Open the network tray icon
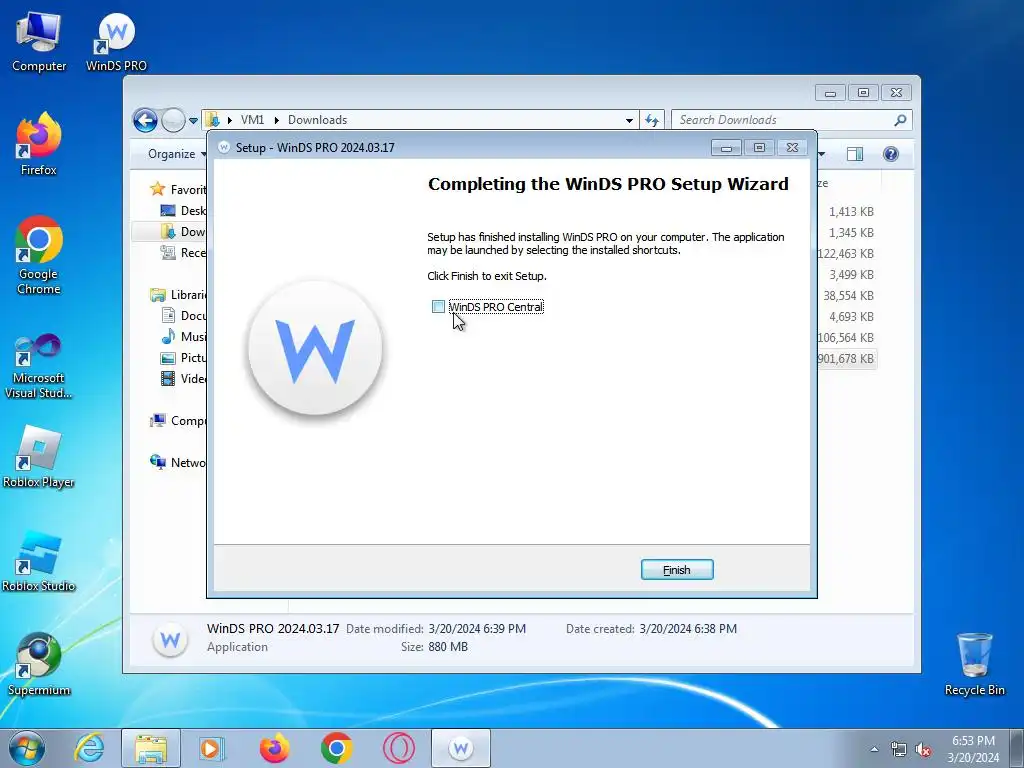Screen dimensions: 1024x768 [x=899, y=750]
